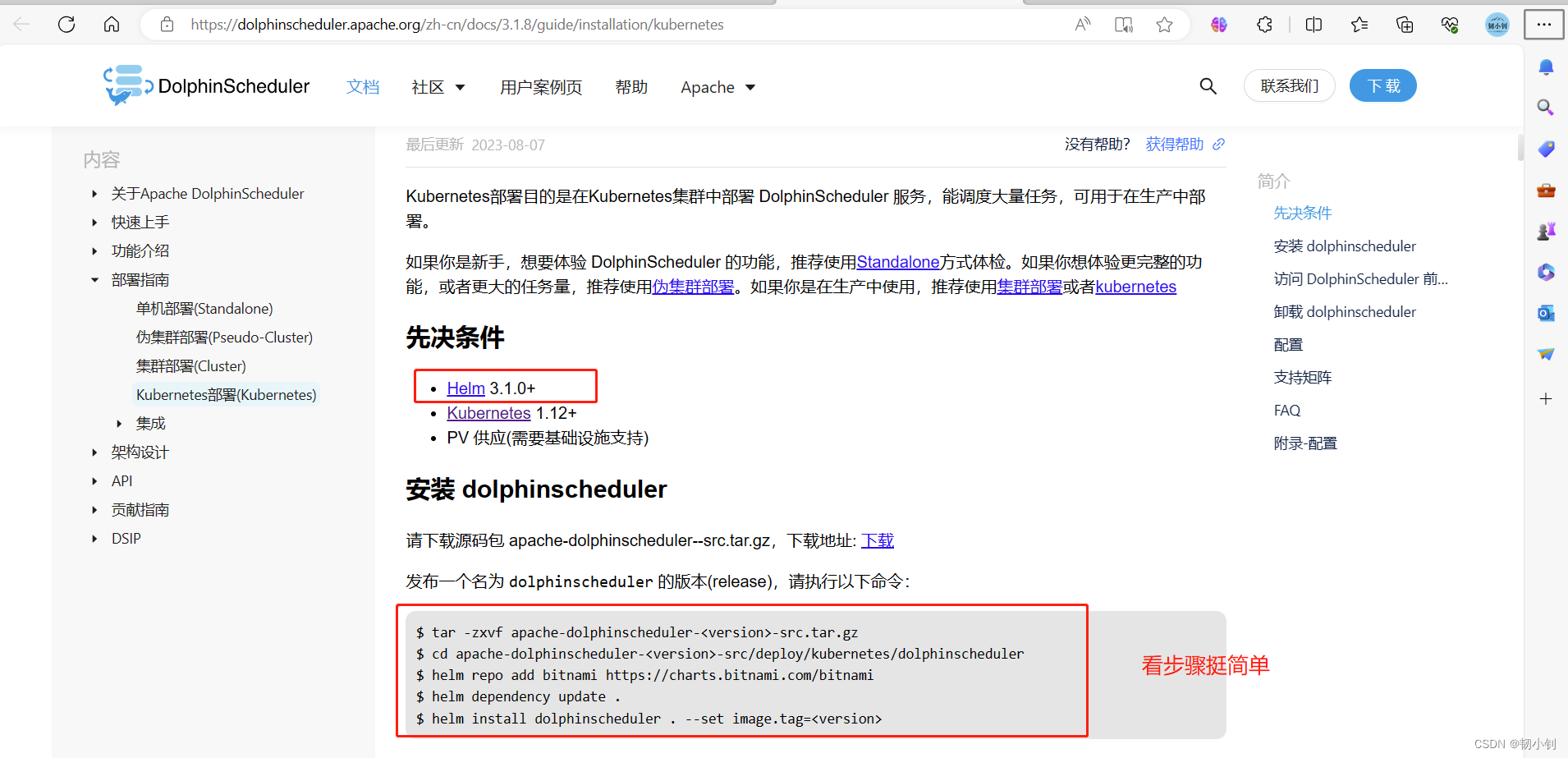
Task: Open the tools briefcase sidebar icon
Action: pyautogui.click(x=1546, y=191)
